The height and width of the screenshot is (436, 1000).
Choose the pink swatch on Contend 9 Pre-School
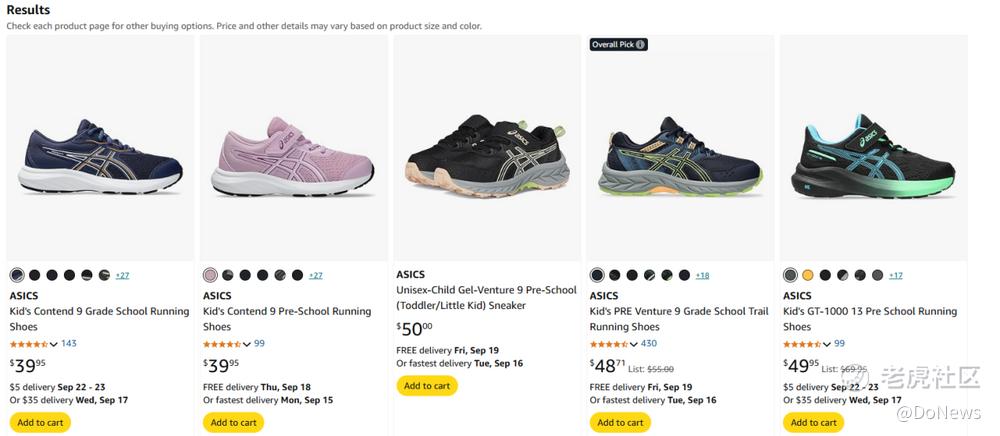coord(210,275)
